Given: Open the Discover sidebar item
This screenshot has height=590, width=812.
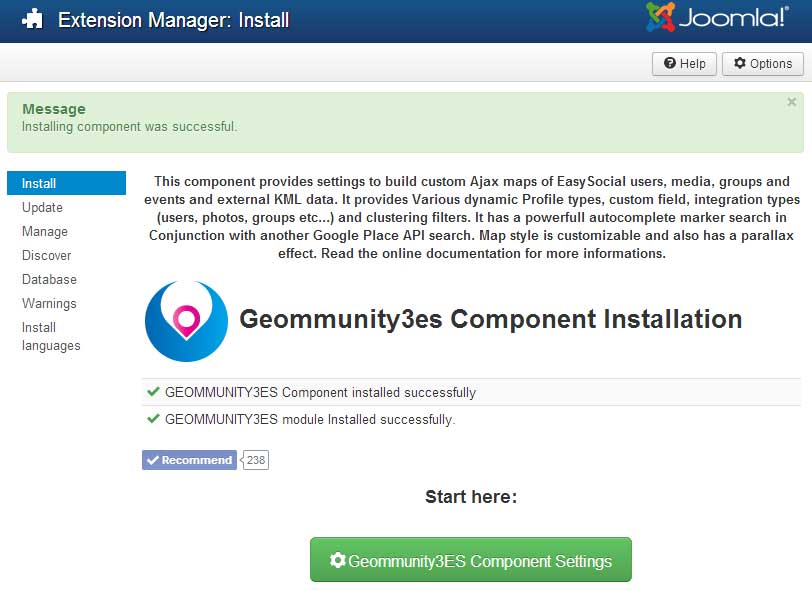Looking at the screenshot, I should tap(47, 255).
